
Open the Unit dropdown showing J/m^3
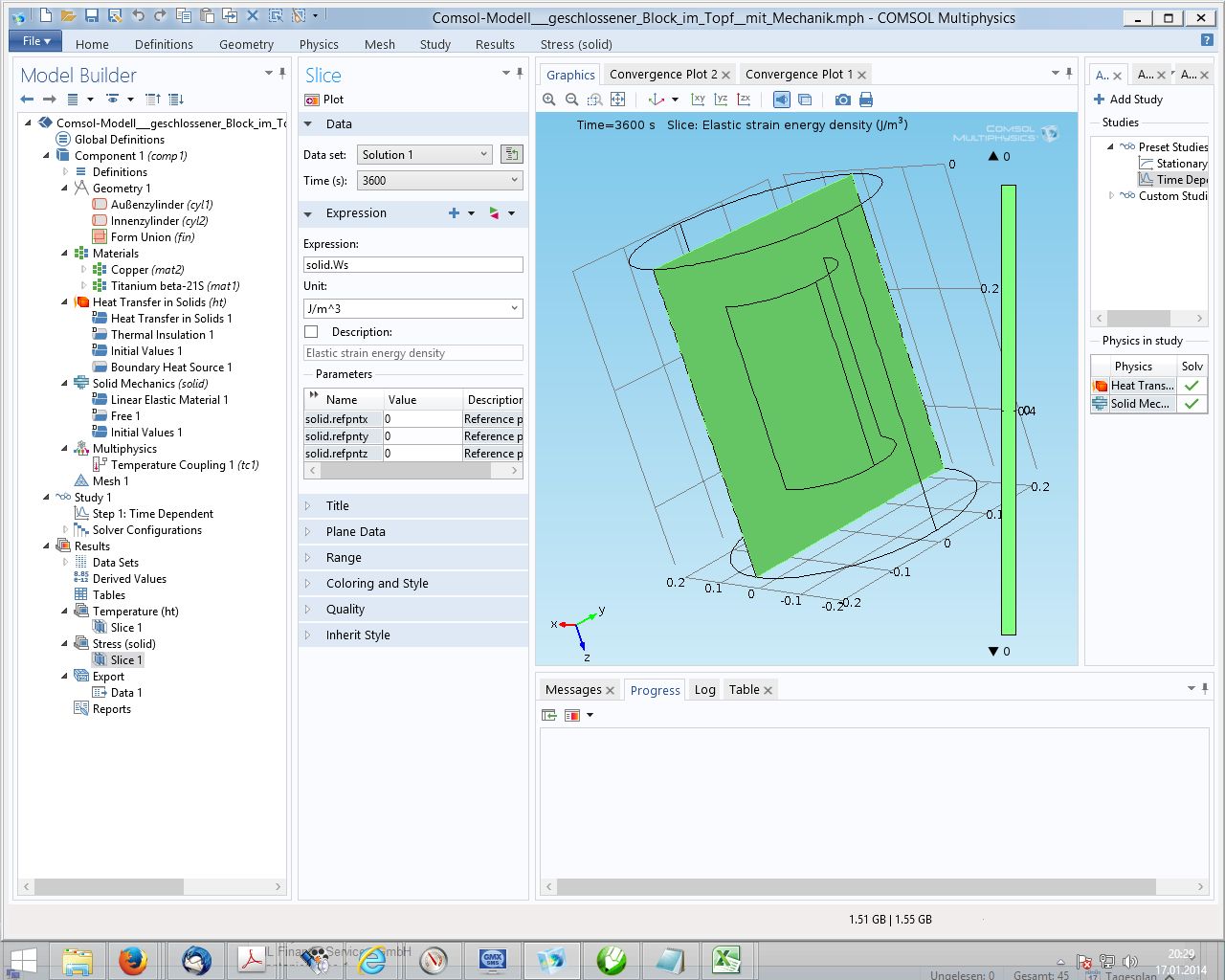click(x=412, y=309)
